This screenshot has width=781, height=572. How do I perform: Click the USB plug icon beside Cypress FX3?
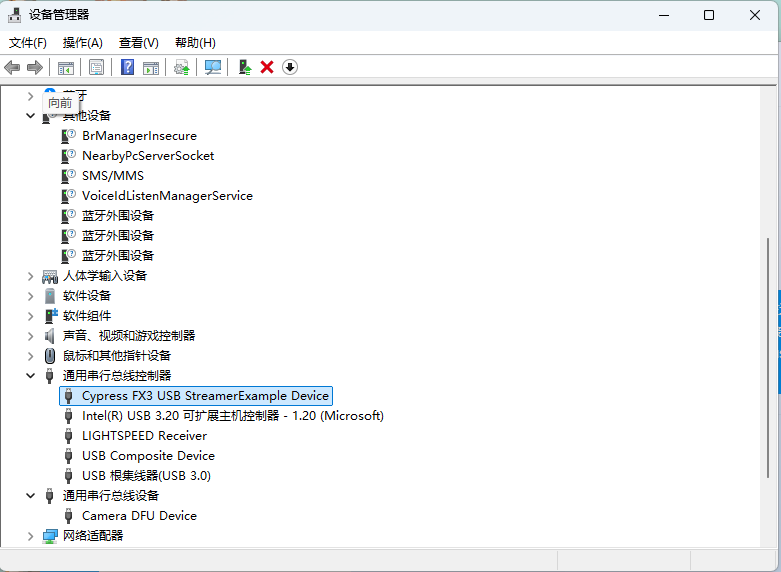pyautogui.click(x=69, y=396)
